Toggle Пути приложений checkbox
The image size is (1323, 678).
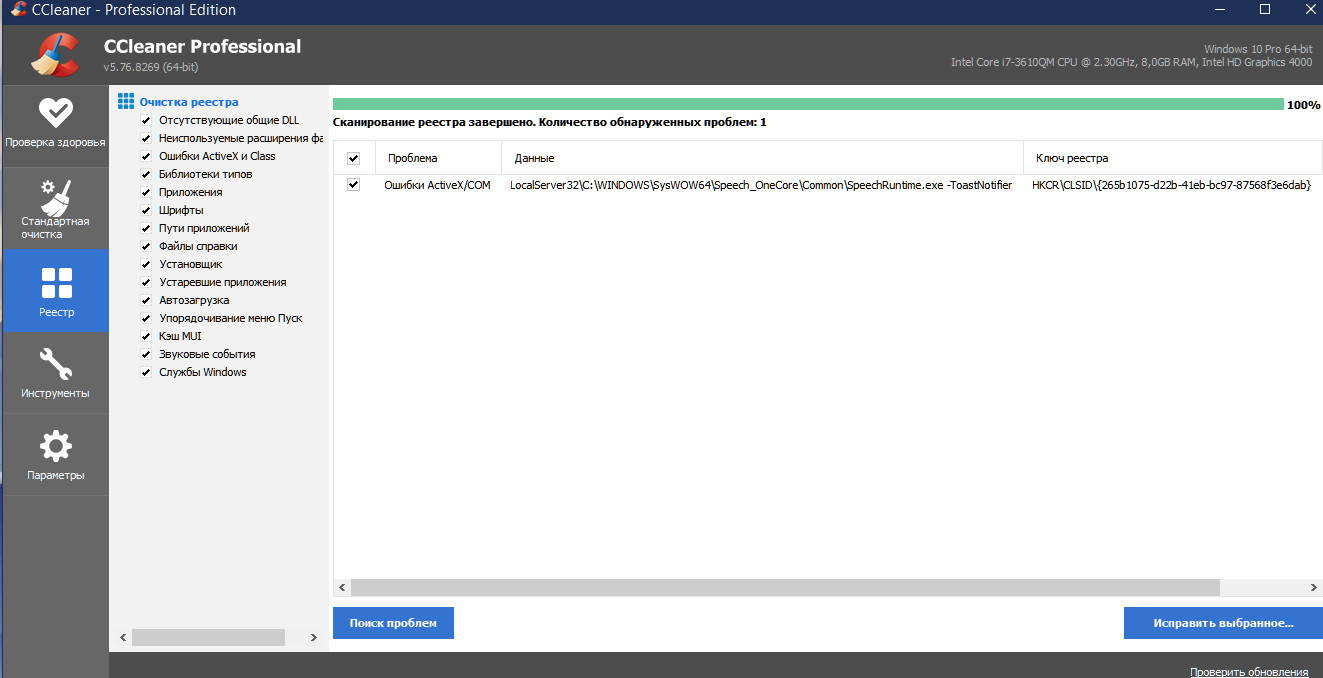(146, 228)
